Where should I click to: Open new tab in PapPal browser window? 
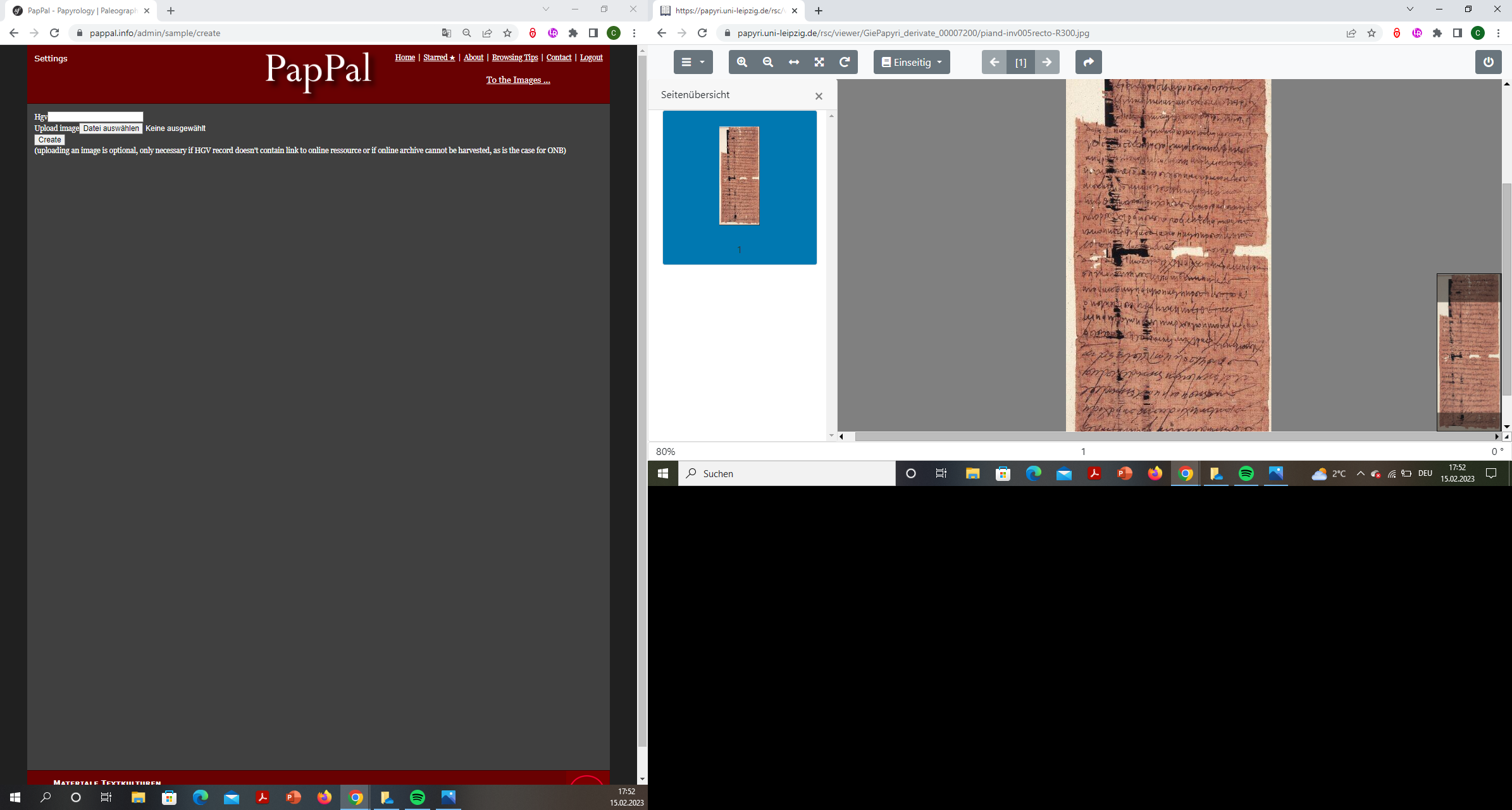pos(171,11)
